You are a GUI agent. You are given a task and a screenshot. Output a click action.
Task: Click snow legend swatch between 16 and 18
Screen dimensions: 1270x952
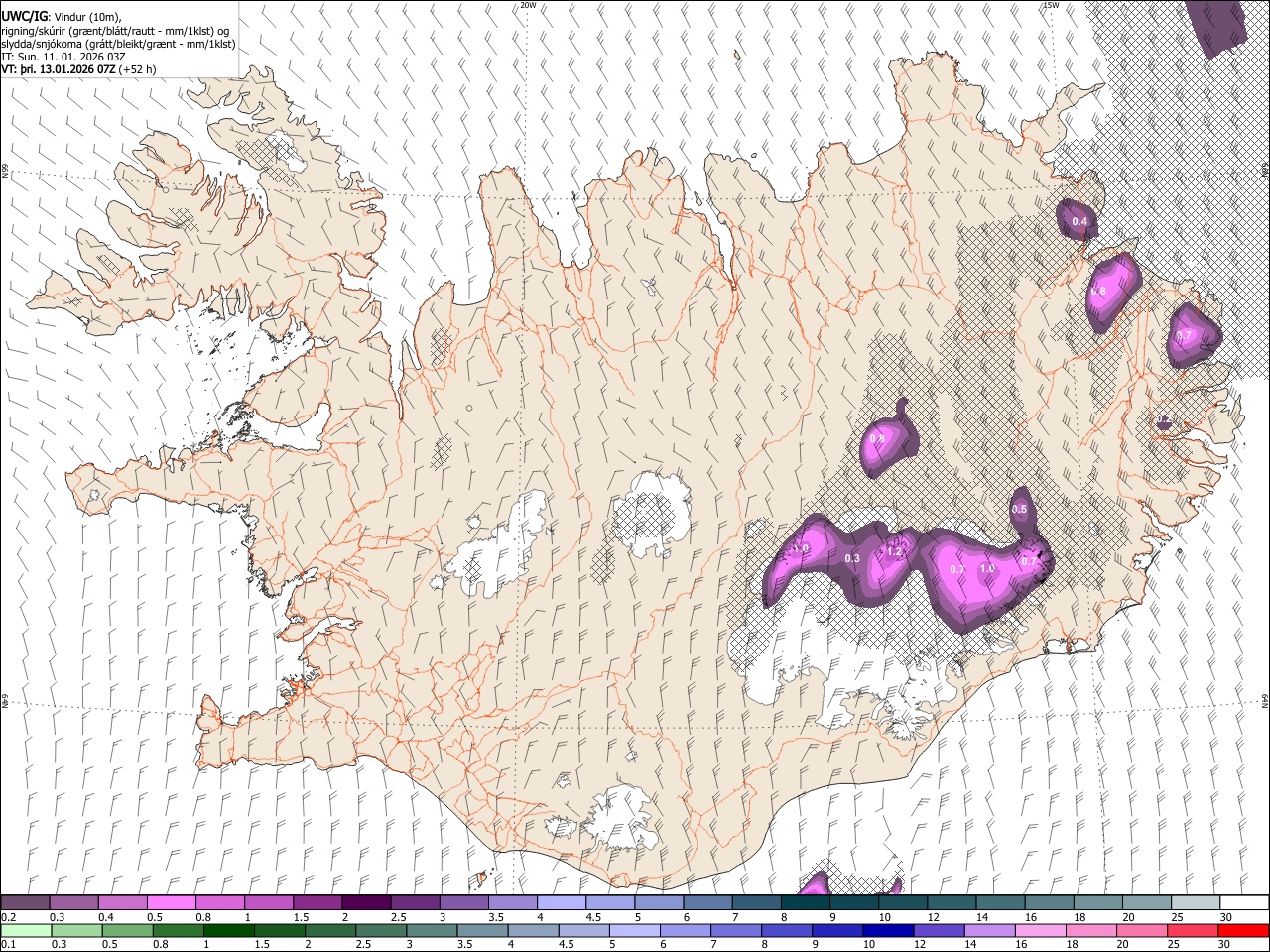pyautogui.click(x=1050, y=903)
